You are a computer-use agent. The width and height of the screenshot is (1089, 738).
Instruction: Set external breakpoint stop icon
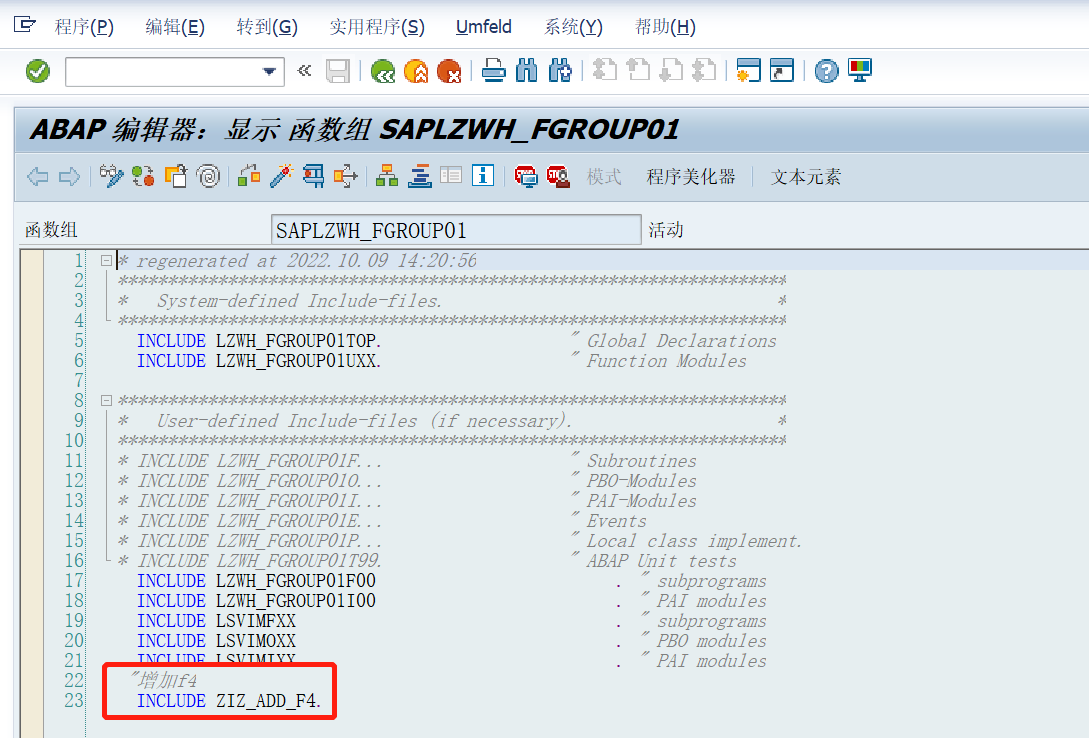[x=558, y=176]
